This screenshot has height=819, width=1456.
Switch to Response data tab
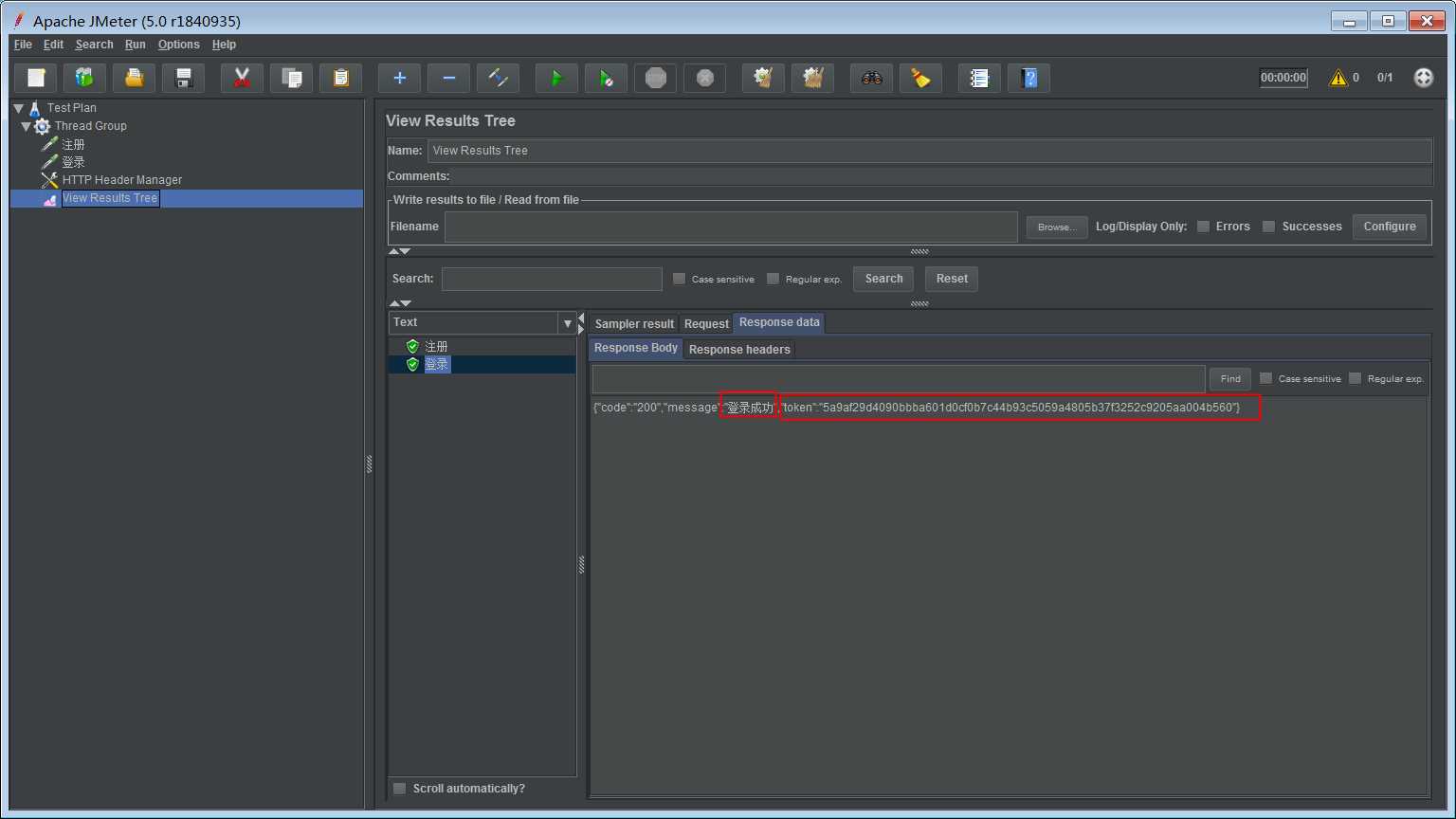click(x=779, y=322)
